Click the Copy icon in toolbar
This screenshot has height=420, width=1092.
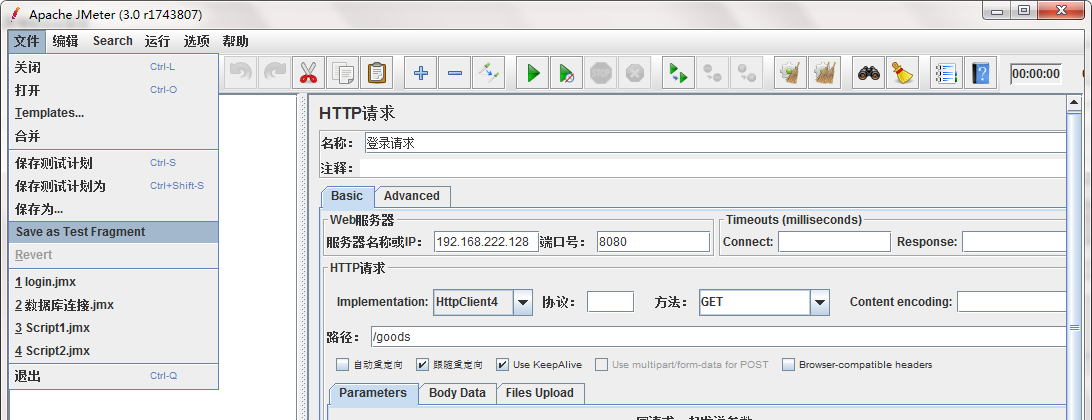(343, 72)
